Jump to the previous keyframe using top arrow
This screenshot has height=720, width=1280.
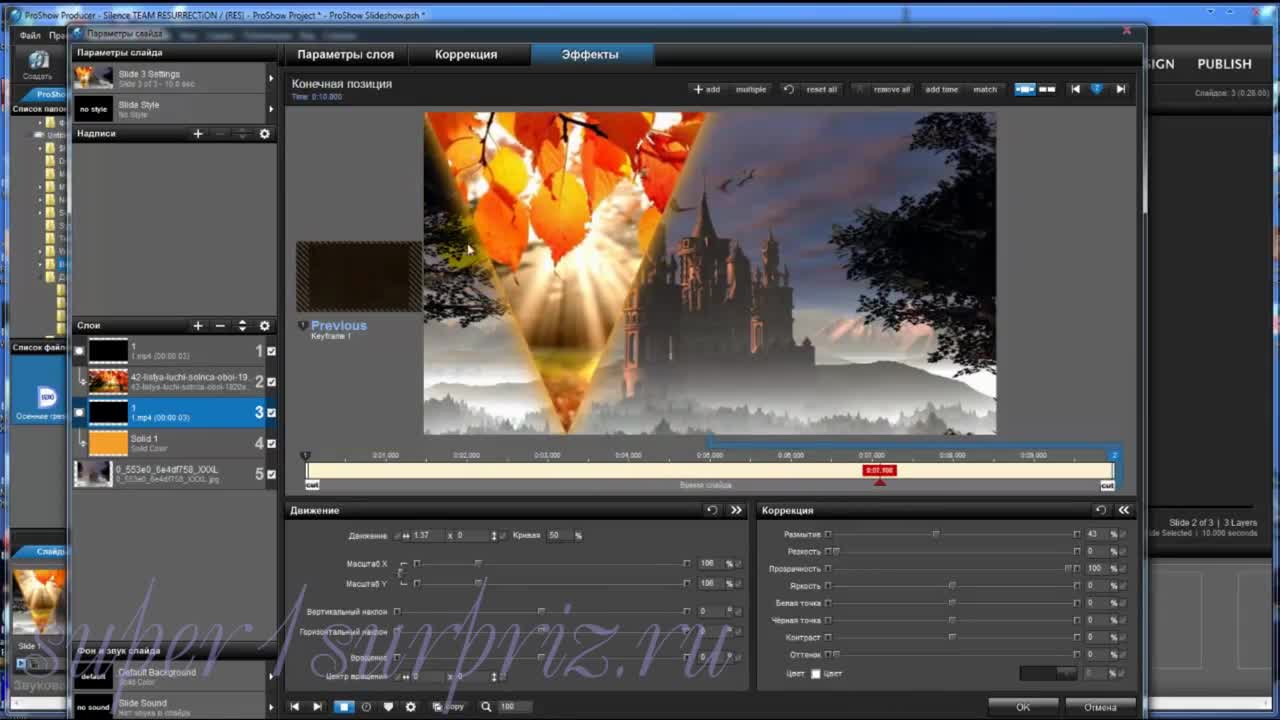click(x=1075, y=89)
